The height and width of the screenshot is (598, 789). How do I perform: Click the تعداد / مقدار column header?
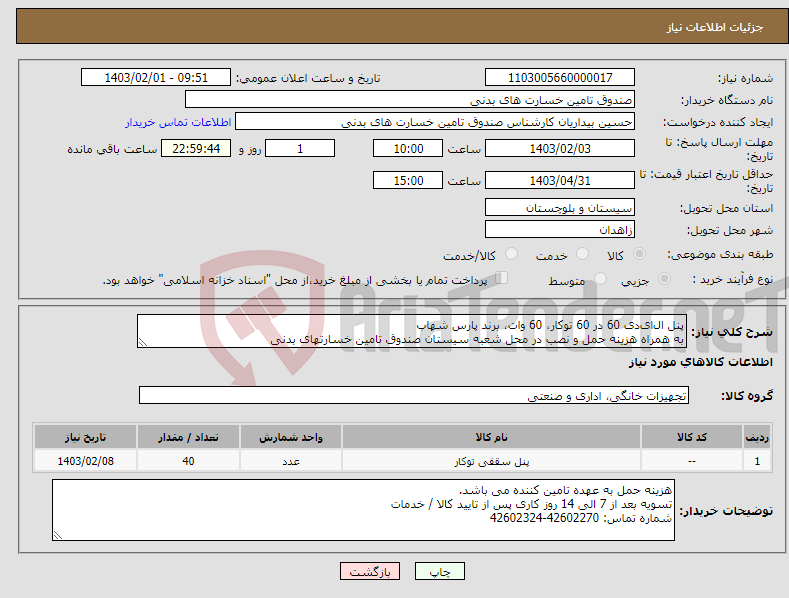tap(188, 437)
